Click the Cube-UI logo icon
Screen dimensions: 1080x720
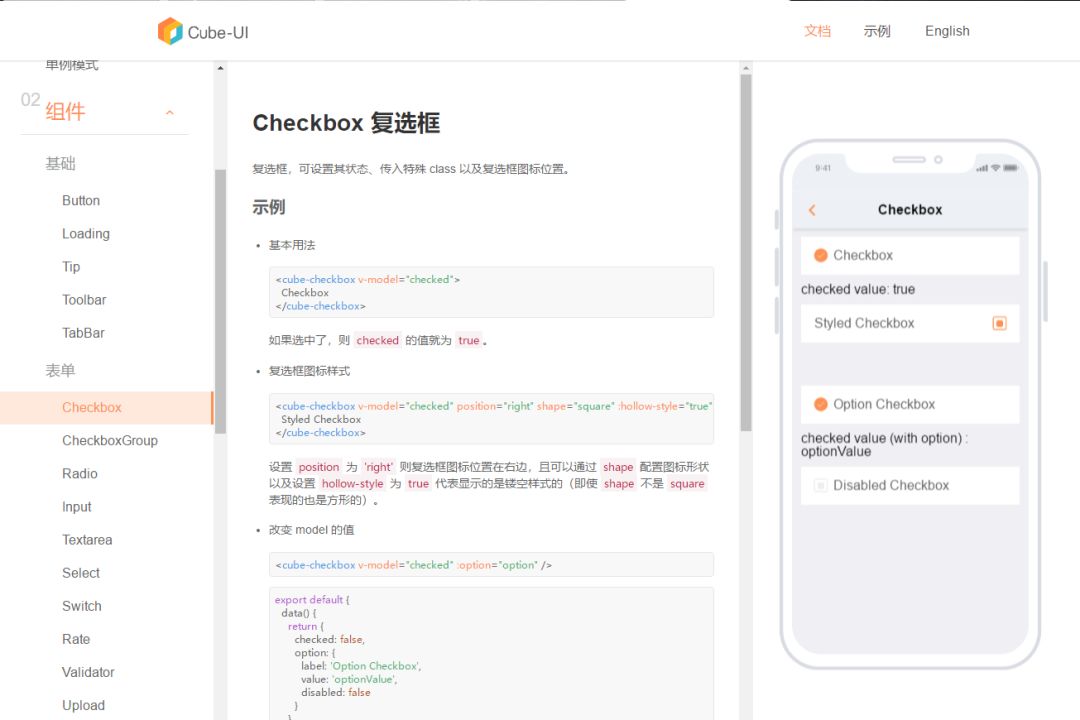(170, 32)
